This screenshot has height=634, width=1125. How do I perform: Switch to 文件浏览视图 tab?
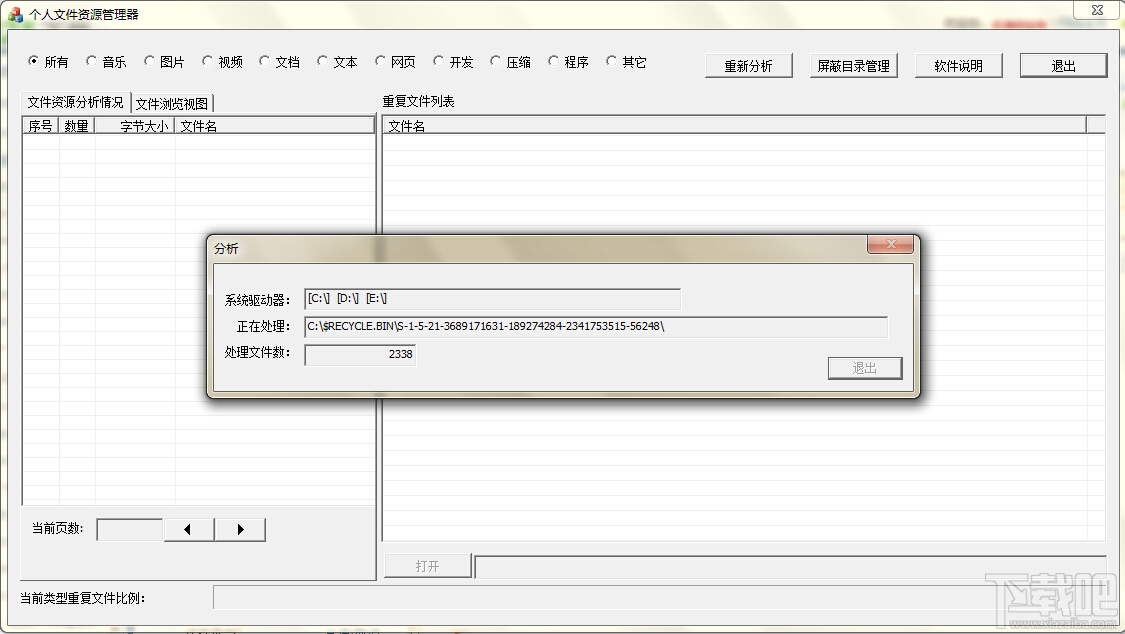(x=171, y=104)
